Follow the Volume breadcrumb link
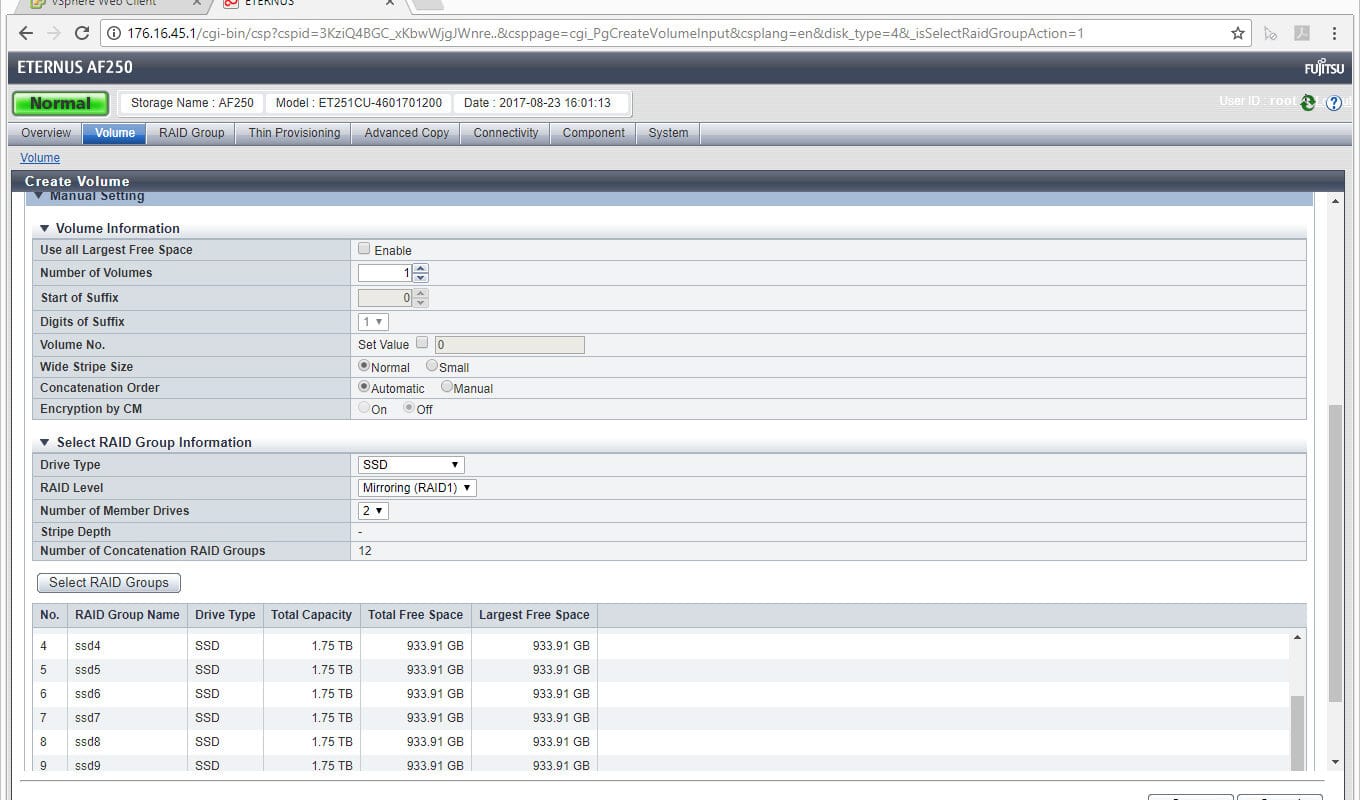 coord(40,158)
